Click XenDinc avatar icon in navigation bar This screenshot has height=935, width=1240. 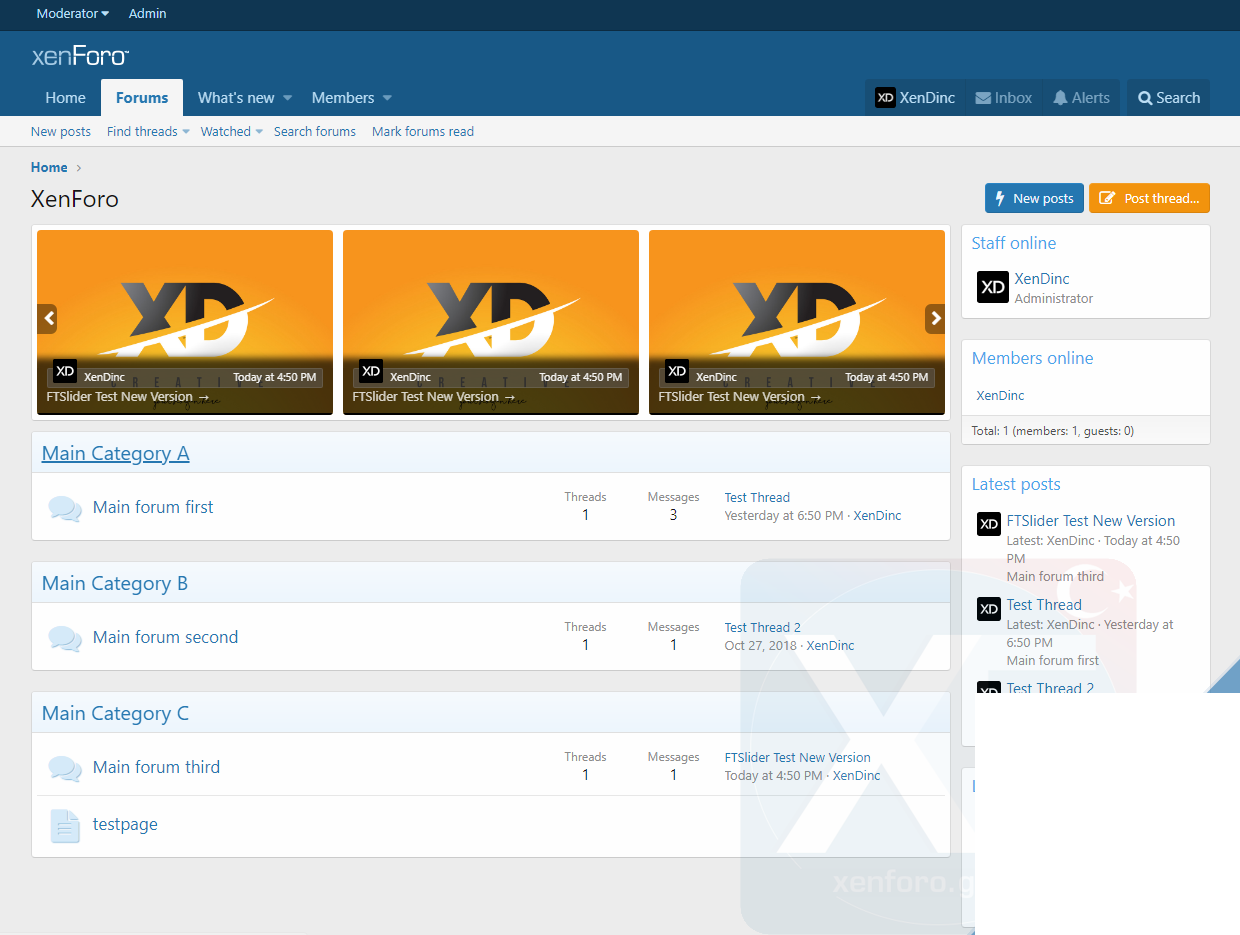[885, 97]
